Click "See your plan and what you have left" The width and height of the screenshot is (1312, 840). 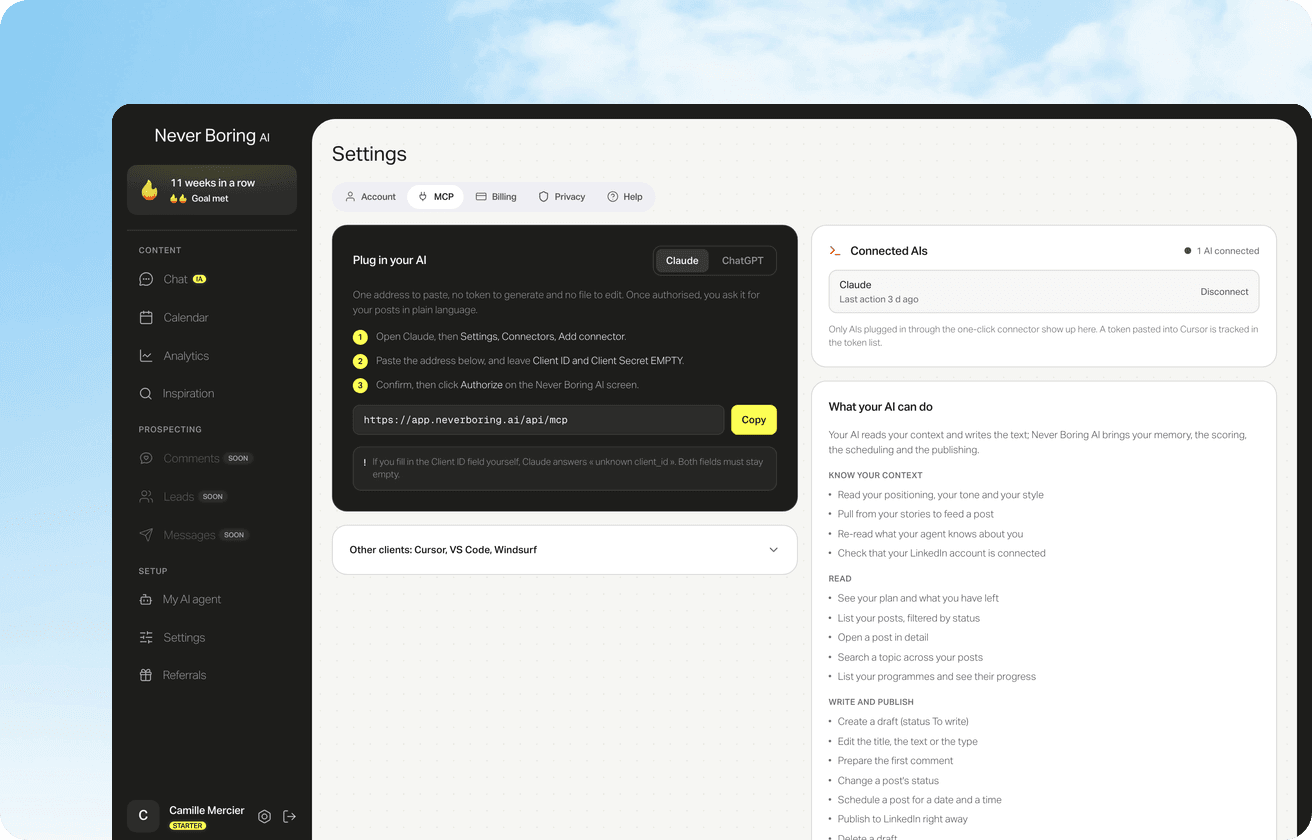918,598
